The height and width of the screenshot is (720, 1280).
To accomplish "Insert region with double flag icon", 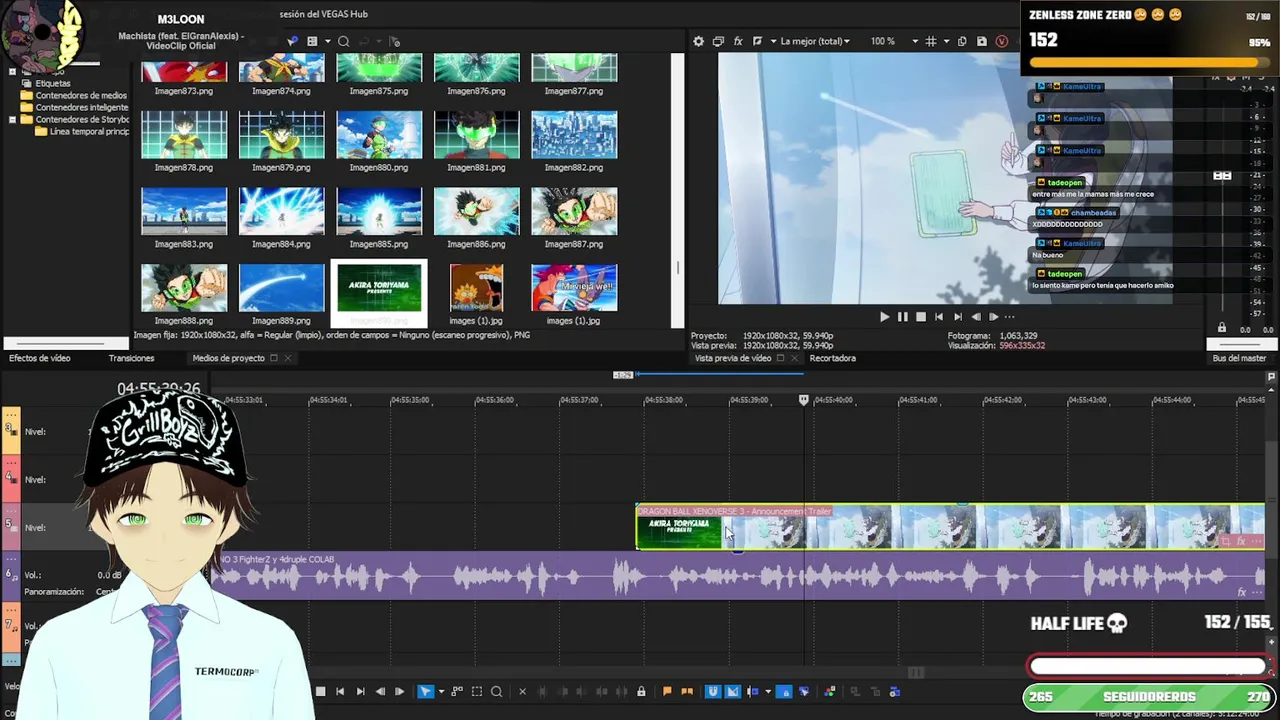I will coord(687,691).
